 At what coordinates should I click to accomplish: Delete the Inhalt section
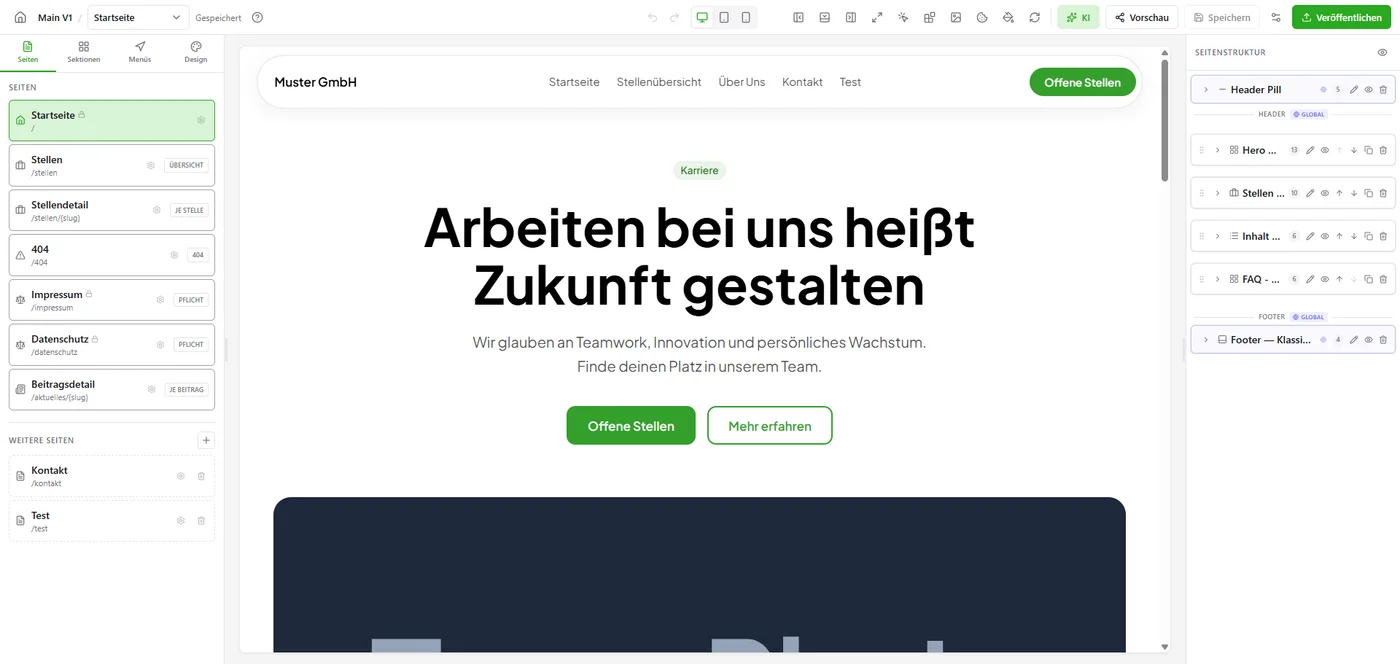pos(1383,236)
